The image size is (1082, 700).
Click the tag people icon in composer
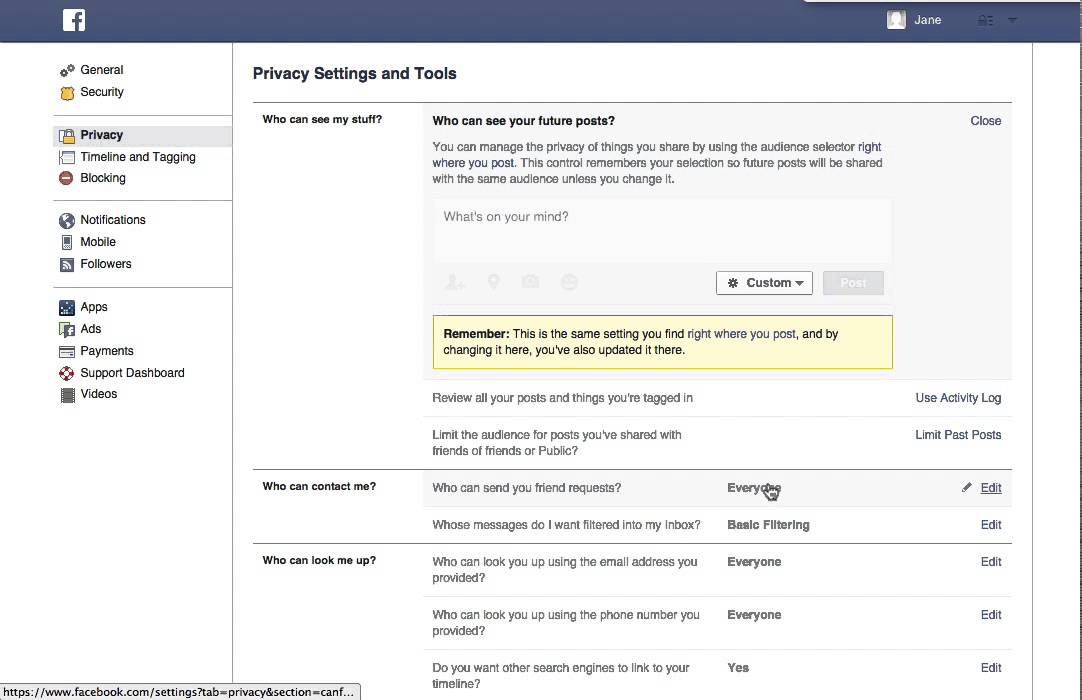point(454,283)
